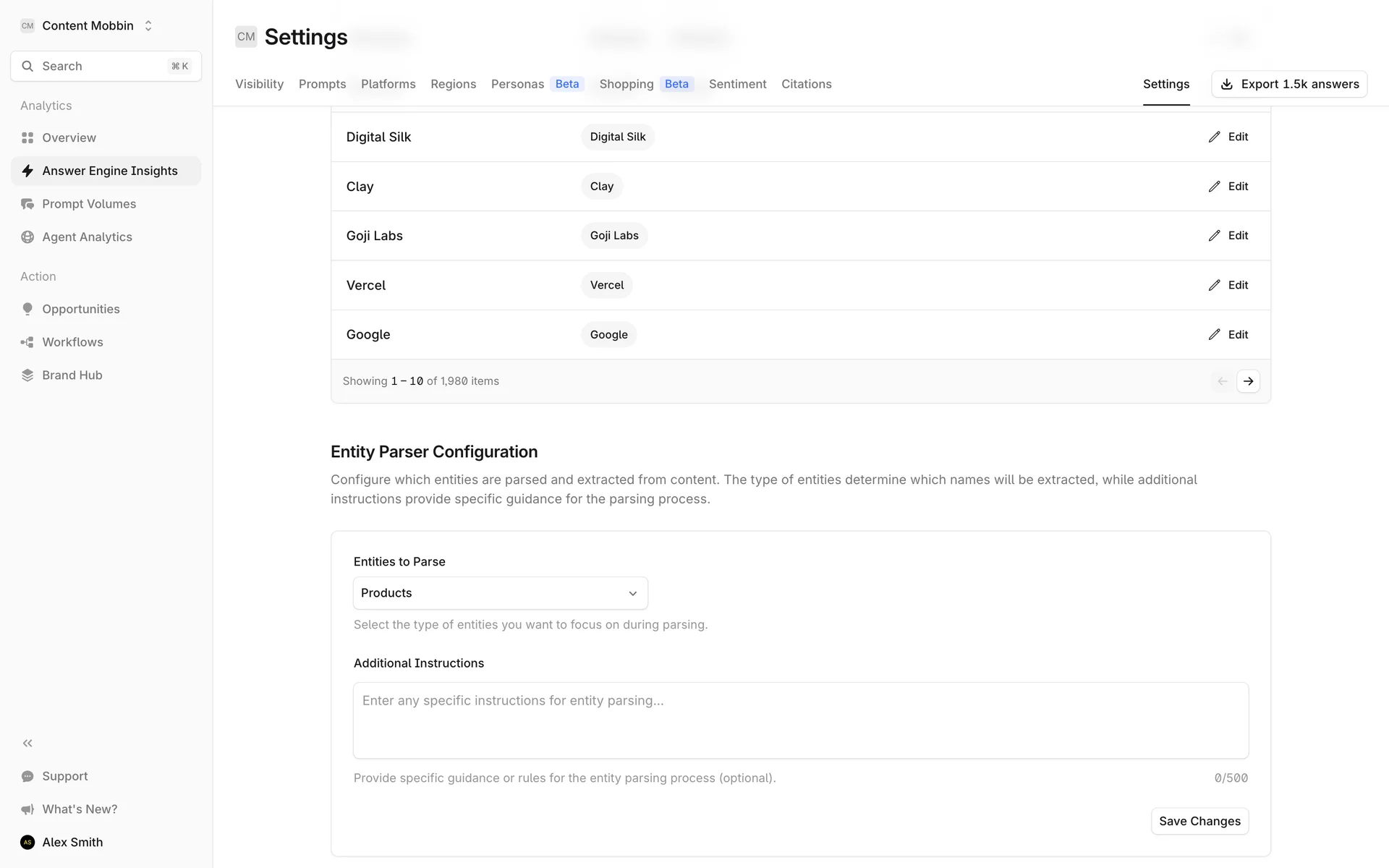Open the Citations tab
This screenshot has height=868, width=1389.
(806, 84)
